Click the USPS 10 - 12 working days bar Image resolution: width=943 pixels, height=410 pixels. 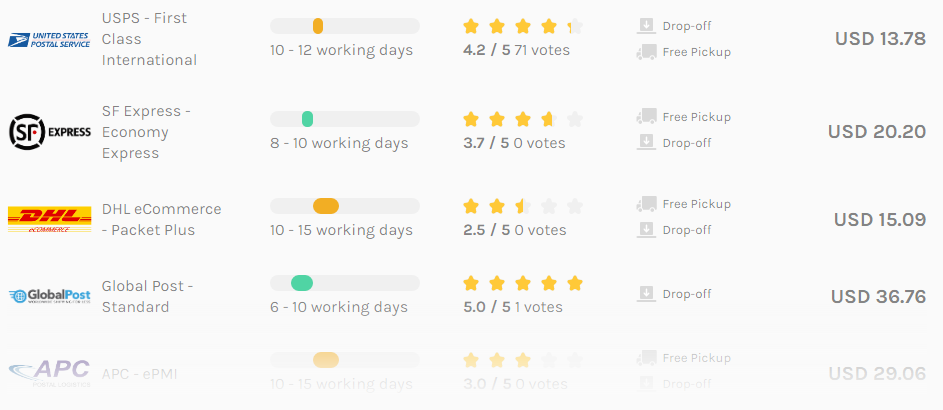click(345, 26)
